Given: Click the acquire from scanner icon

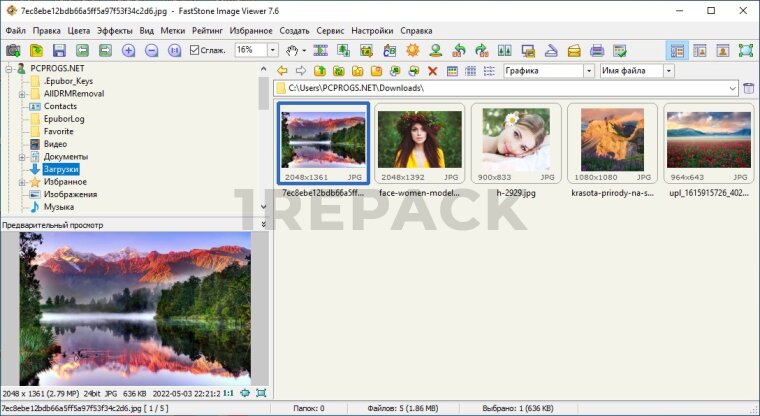Looking at the screenshot, I should click(x=551, y=50).
